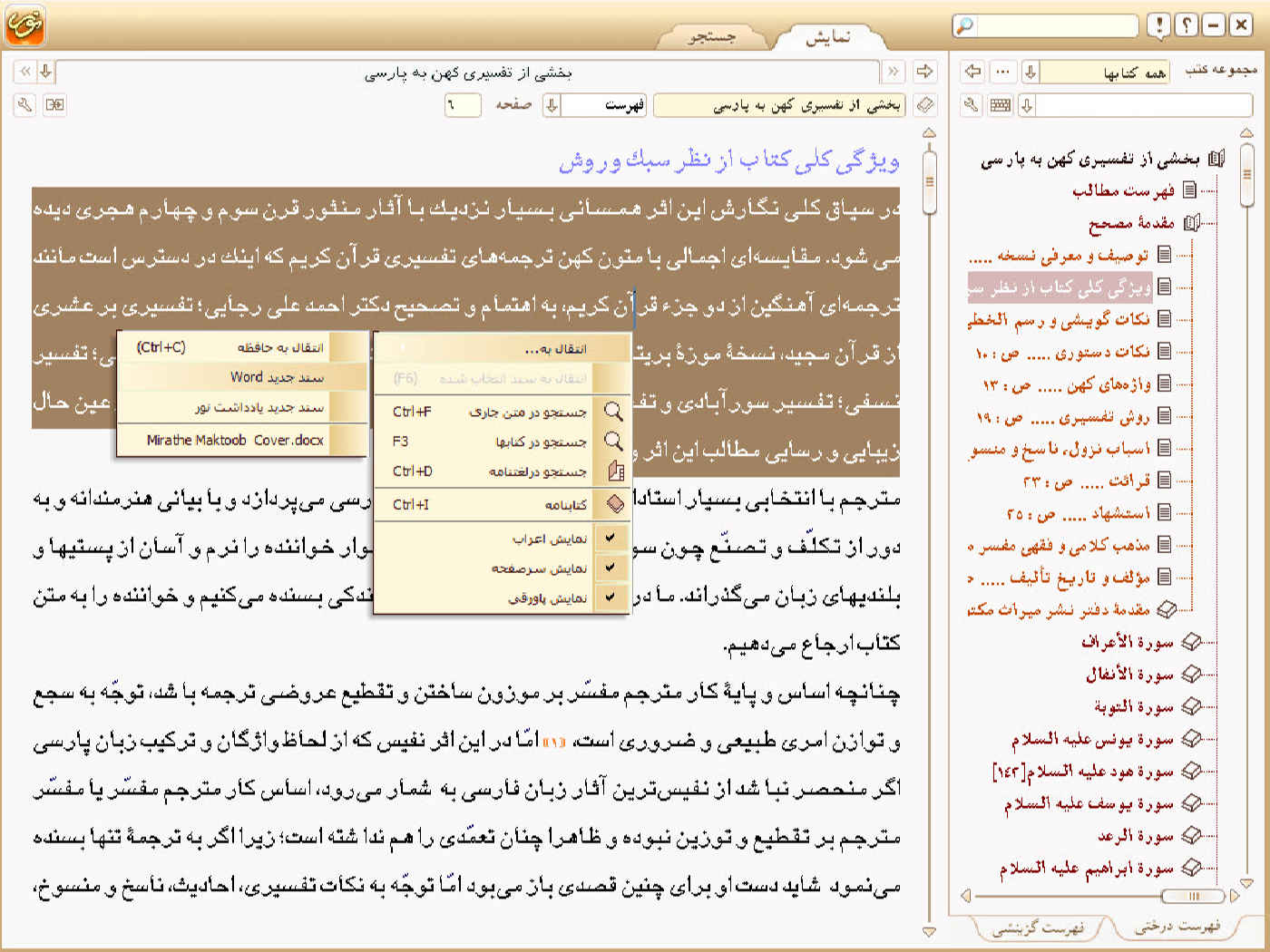Viewport: 1270px width, 952px height.
Task: Choose جستجو در متن جاری menu item
Action: [503, 412]
